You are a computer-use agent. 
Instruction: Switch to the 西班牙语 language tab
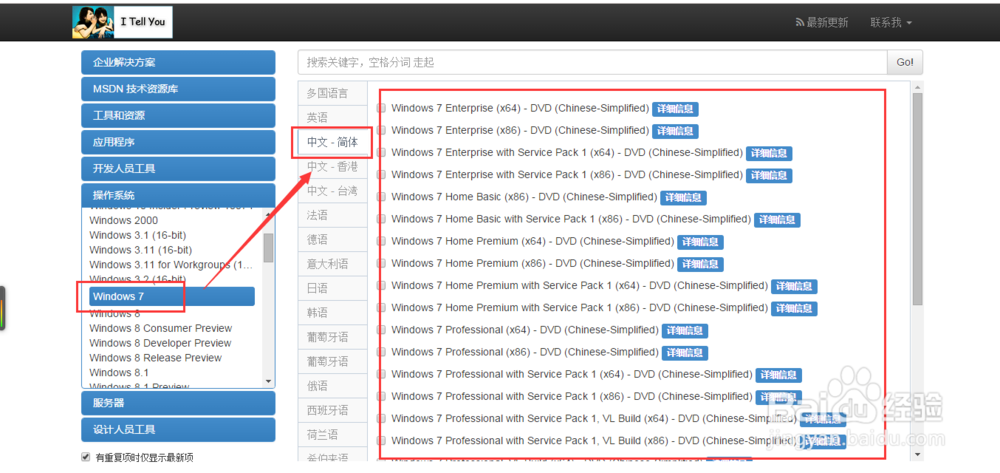pyautogui.click(x=332, y=410)
